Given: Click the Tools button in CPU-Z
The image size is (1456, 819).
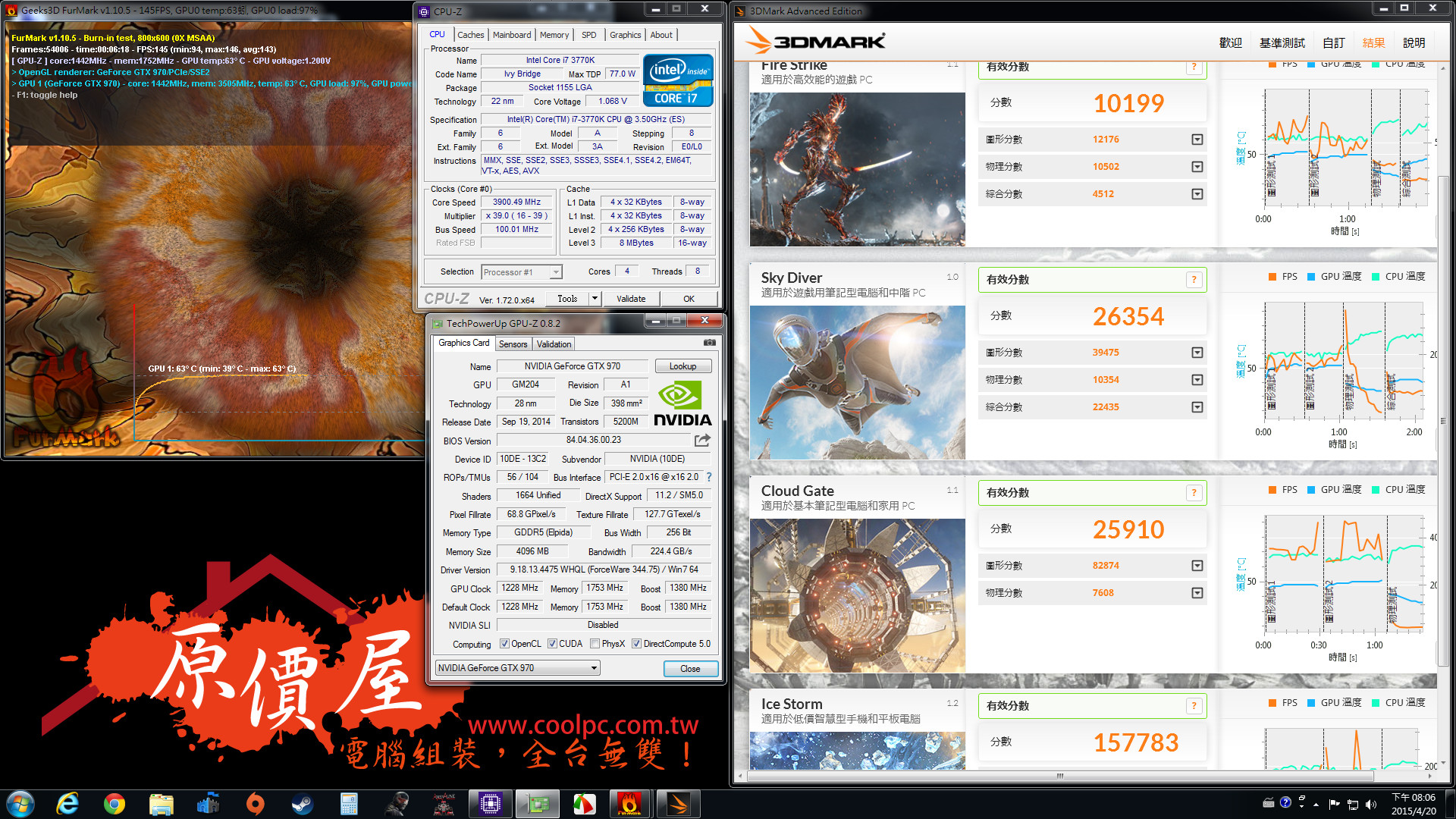Looking at the screenshot, I should point(567,299).
